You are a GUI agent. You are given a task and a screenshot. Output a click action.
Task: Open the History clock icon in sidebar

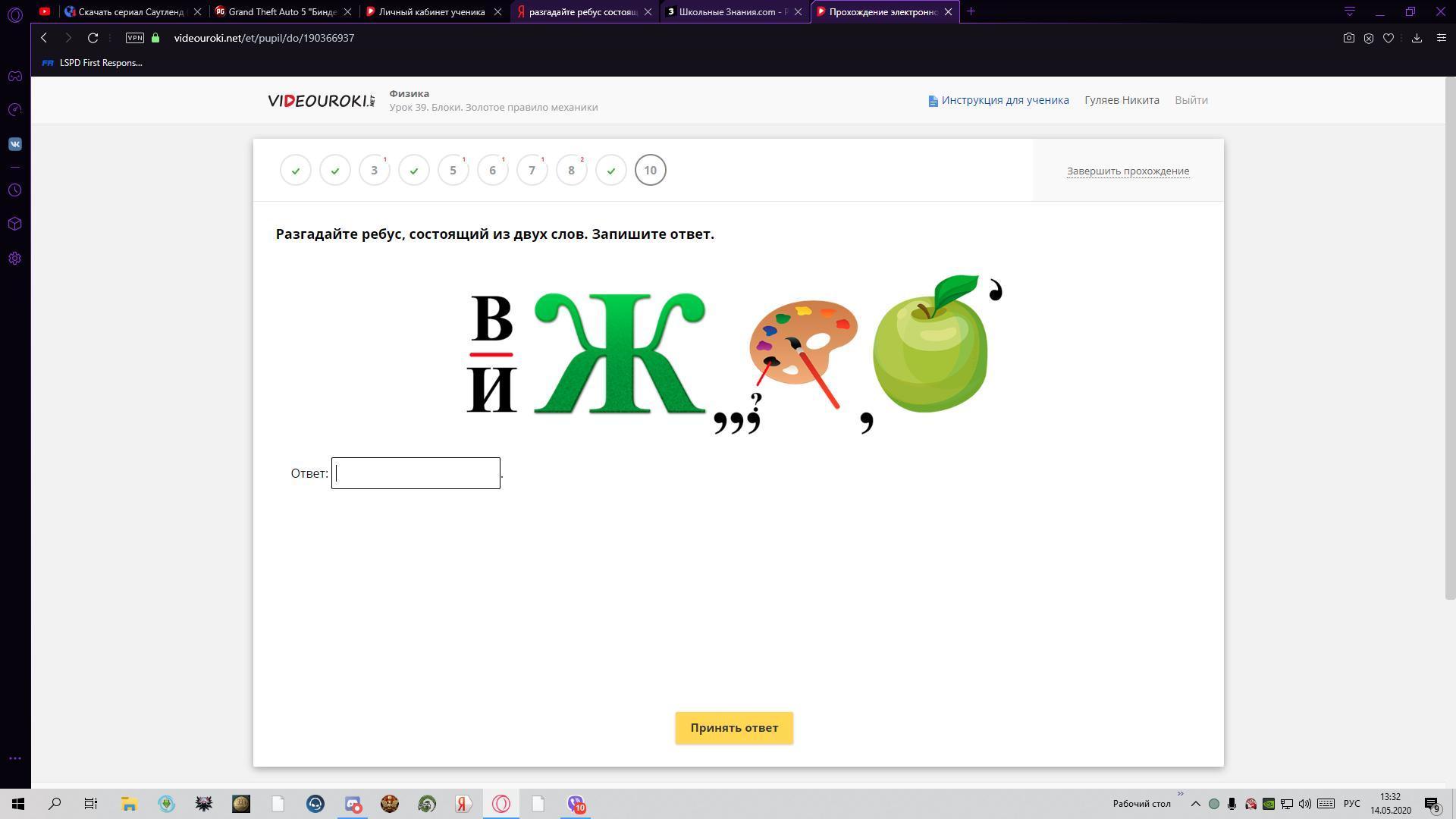click(x=15, y=190)
